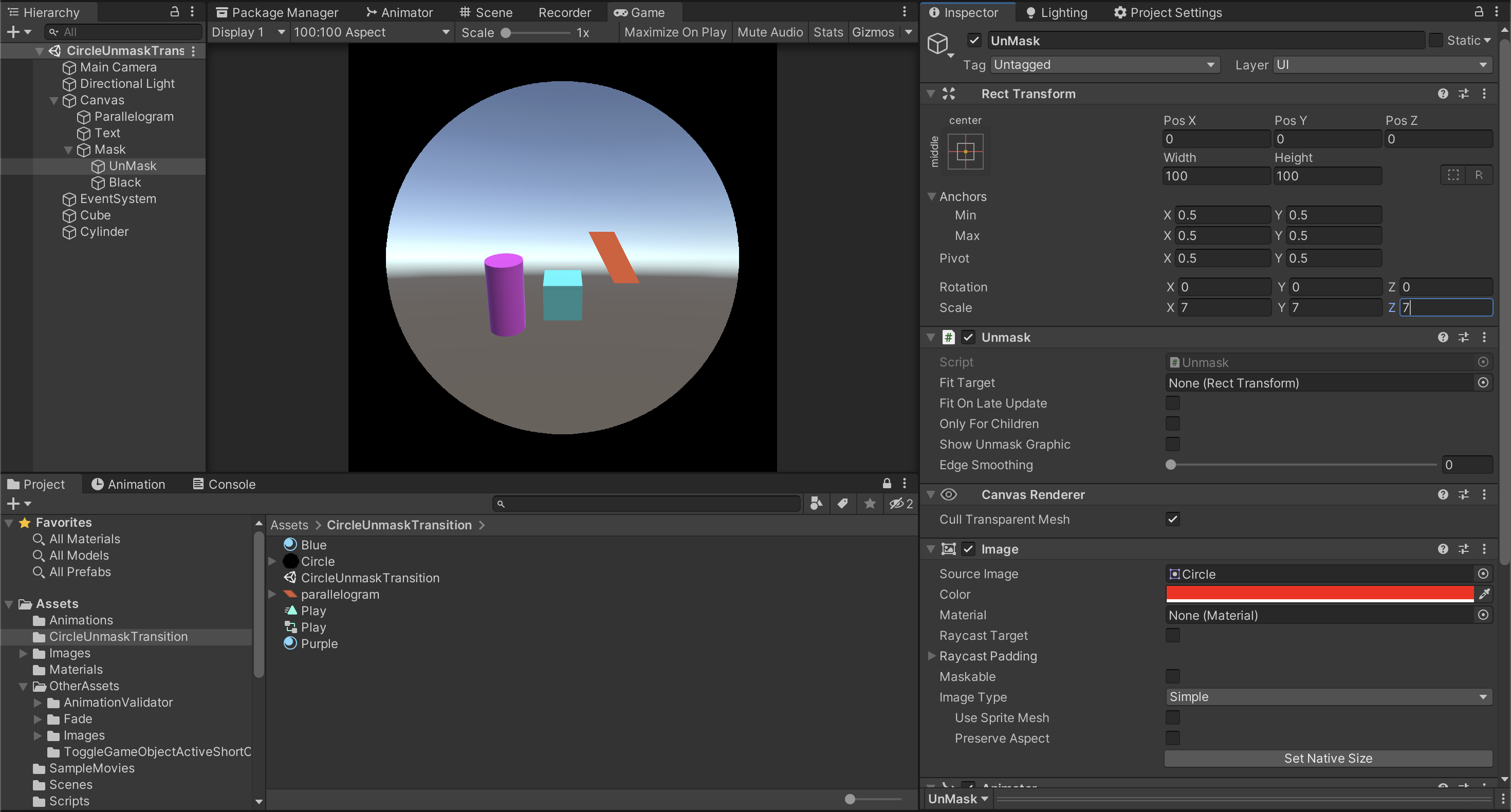Click Source Image object picker circle

tap(1483, 574)
